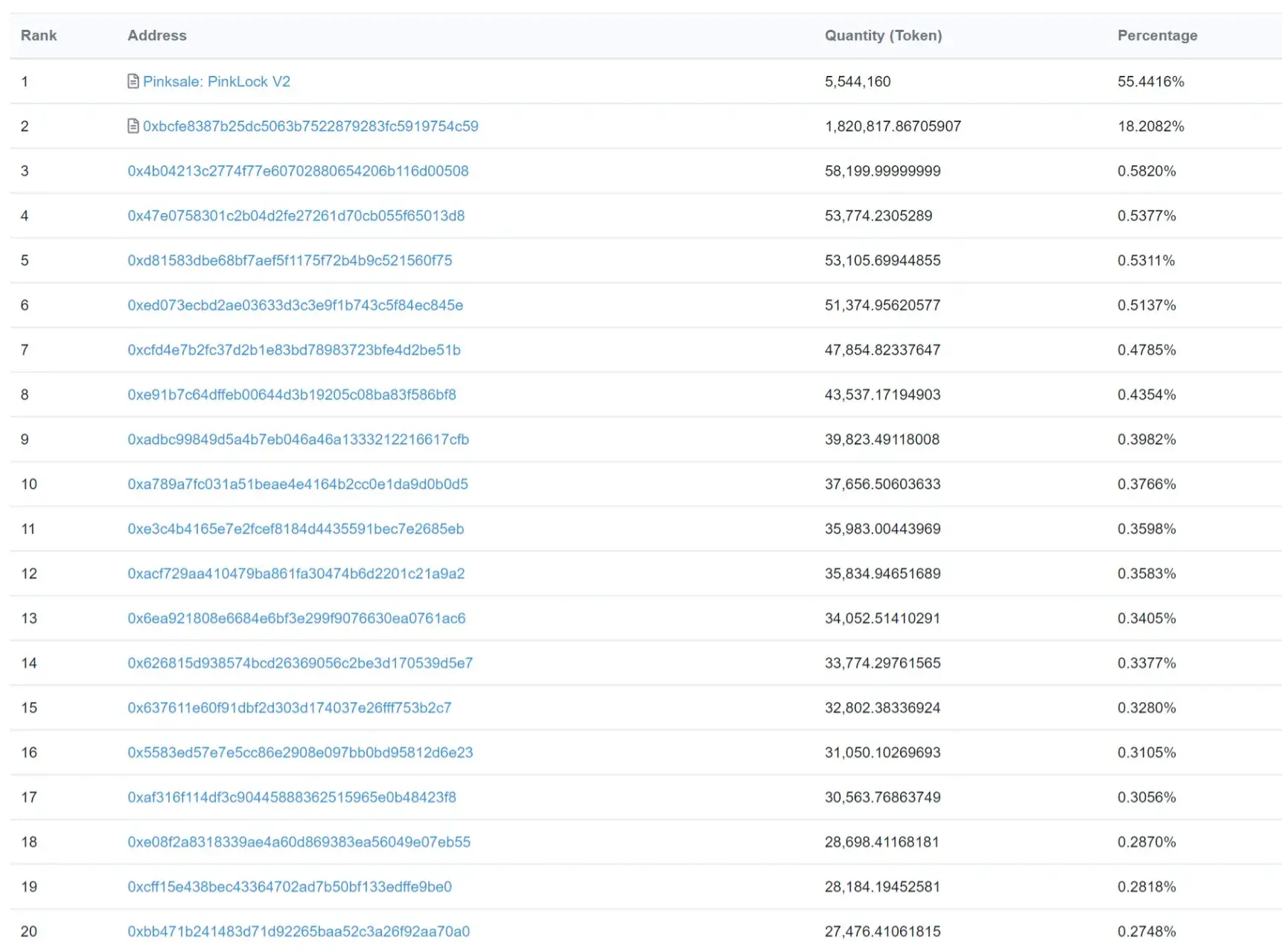The image size is (1282, 952).
Task: Select quantity value 53,105.69944855
Action: (882, 260)
